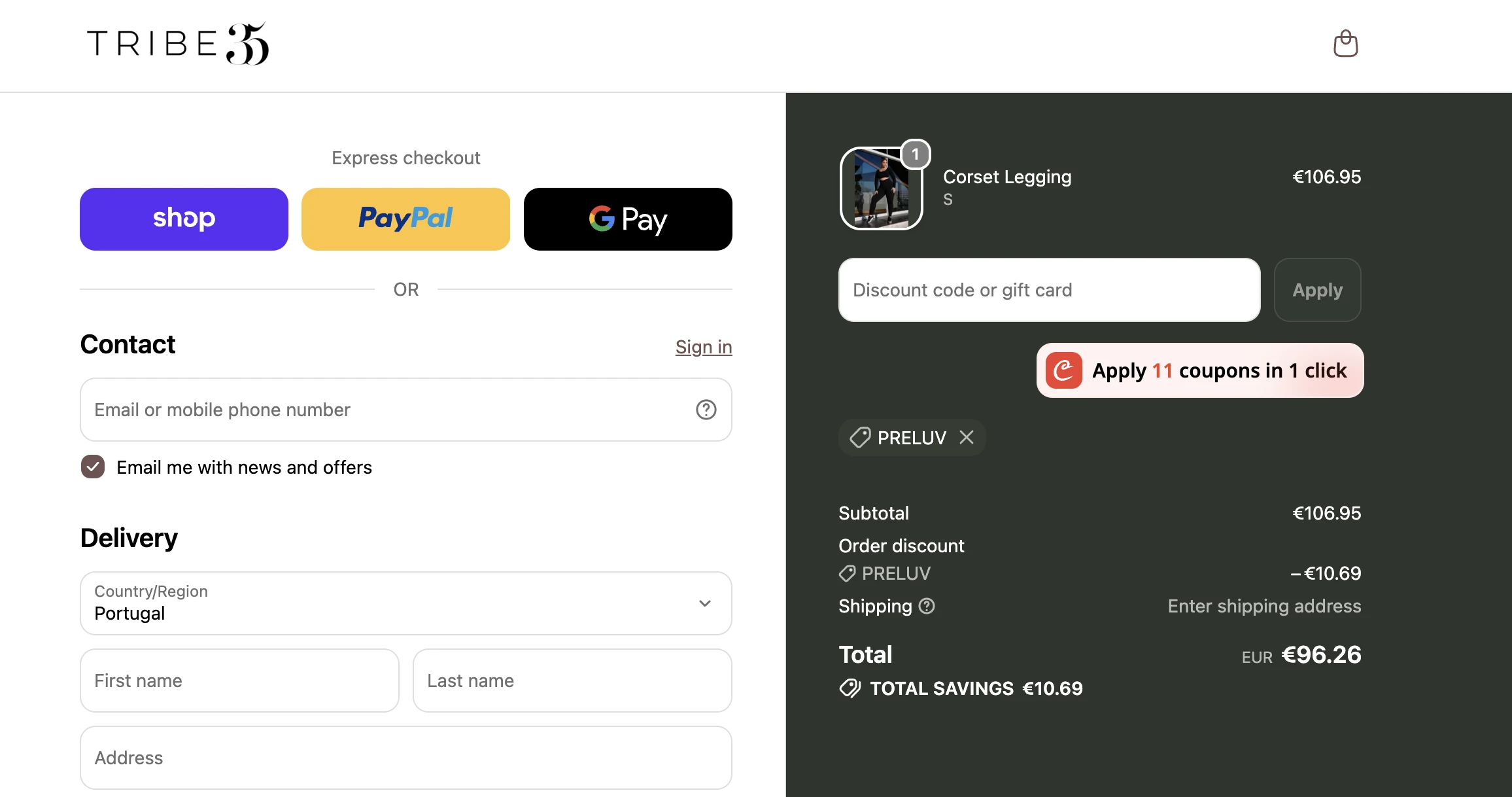The height and width of the screenshot is (797, 1512).
Task: Open the shopping bag cart icon
Action: [1345, 44]
